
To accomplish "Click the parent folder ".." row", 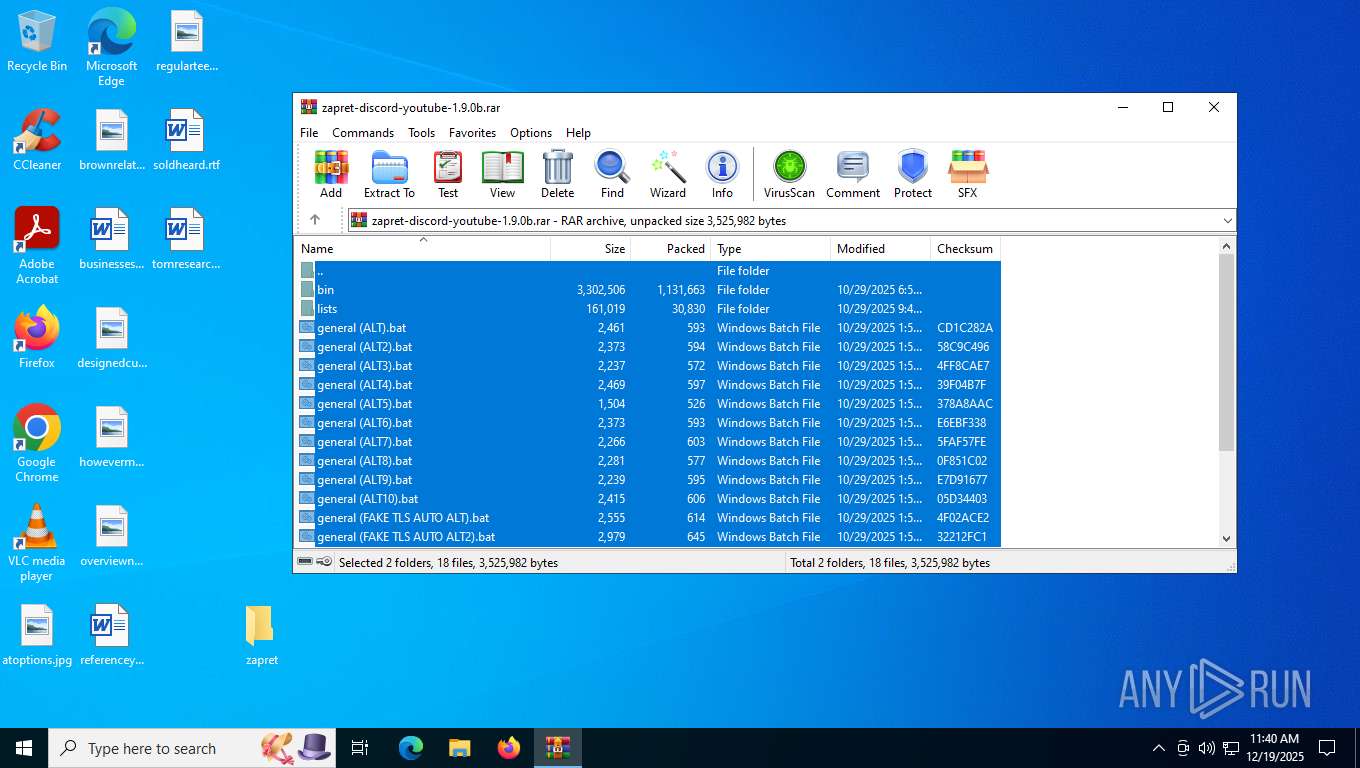I will click(648, 270).
